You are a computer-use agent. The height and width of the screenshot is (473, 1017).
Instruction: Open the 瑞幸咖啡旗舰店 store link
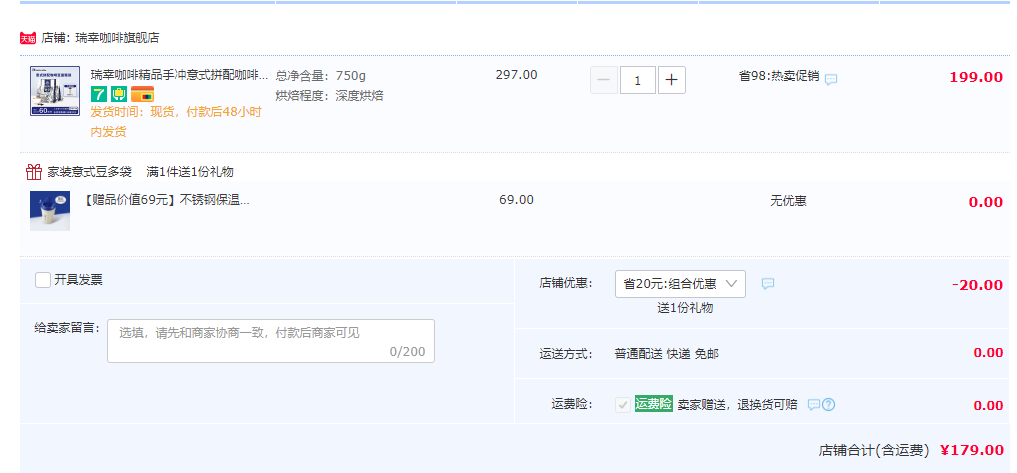(x=117, y=38)
